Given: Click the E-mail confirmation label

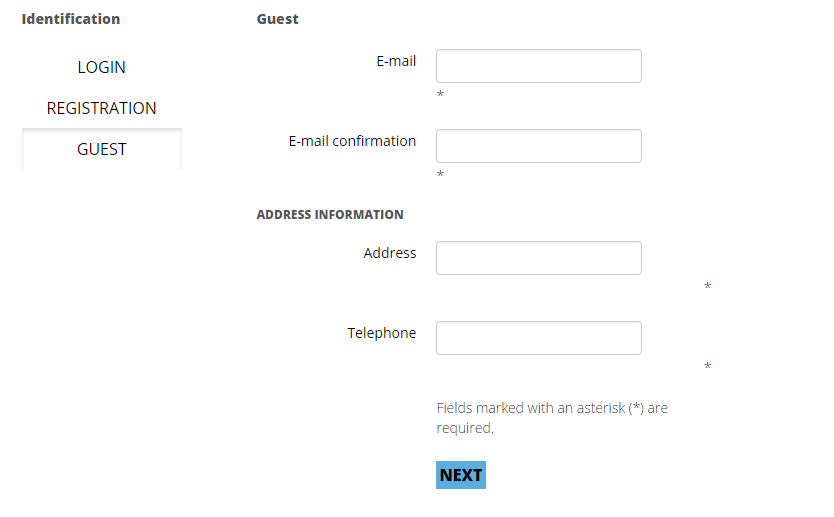Looking at the screenshot, I should coord(352,141).
